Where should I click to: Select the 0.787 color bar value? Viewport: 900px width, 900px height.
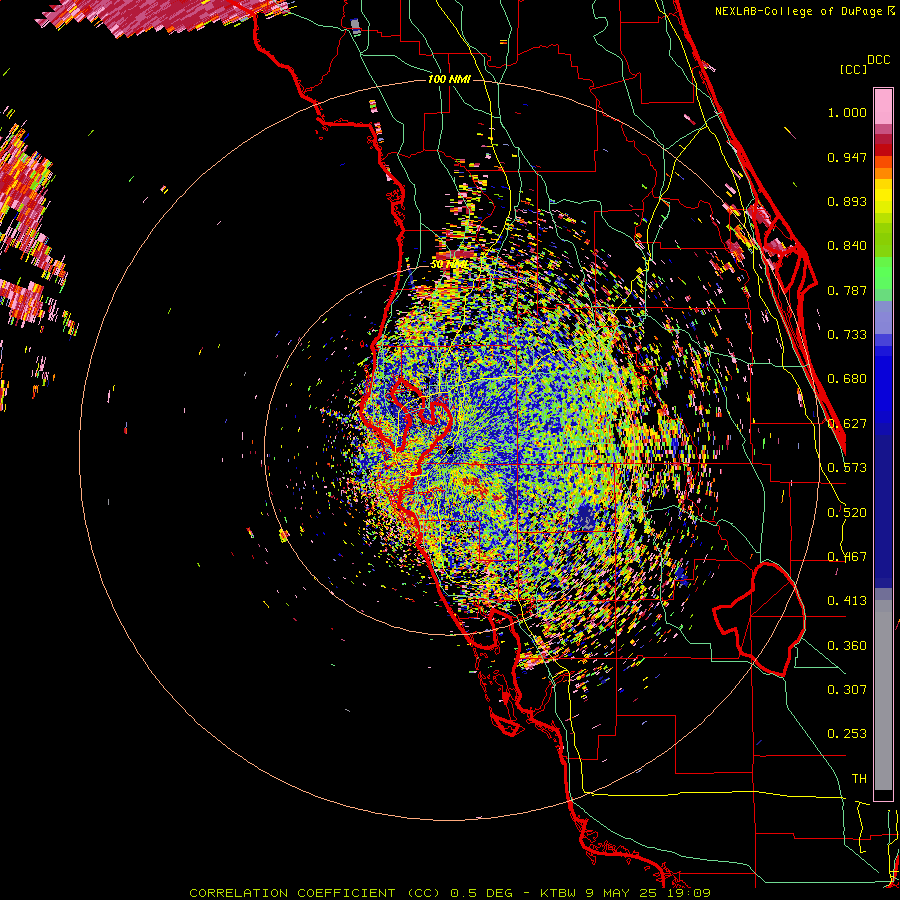(847, 290)
